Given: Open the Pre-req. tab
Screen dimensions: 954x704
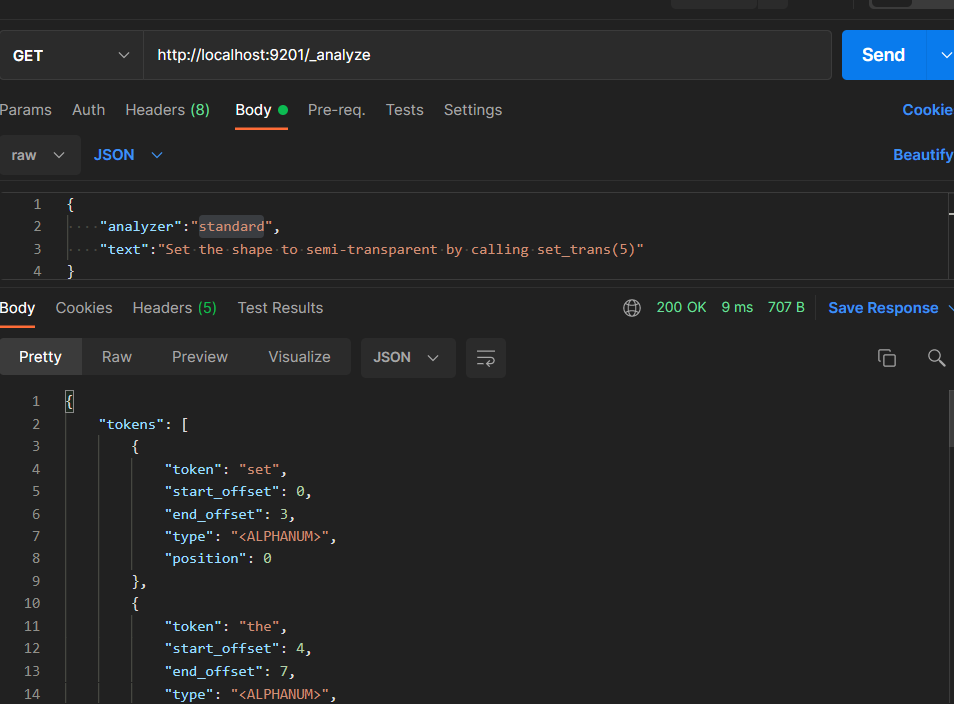Looking at the screenshot, I should (336, 110).
